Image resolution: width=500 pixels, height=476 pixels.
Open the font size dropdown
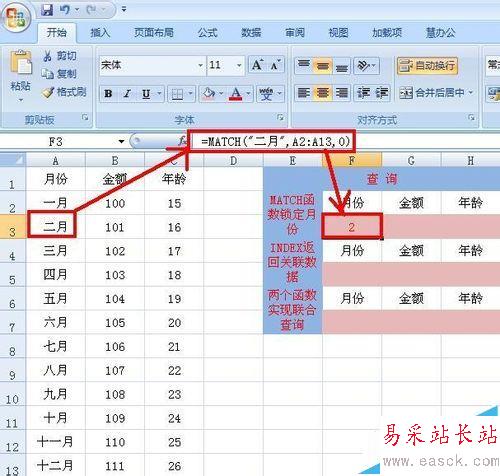click(239, 65)
